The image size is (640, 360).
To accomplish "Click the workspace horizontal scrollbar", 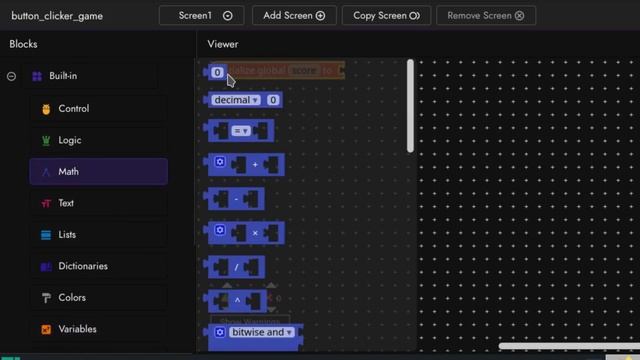I will [x=569, y=346].
